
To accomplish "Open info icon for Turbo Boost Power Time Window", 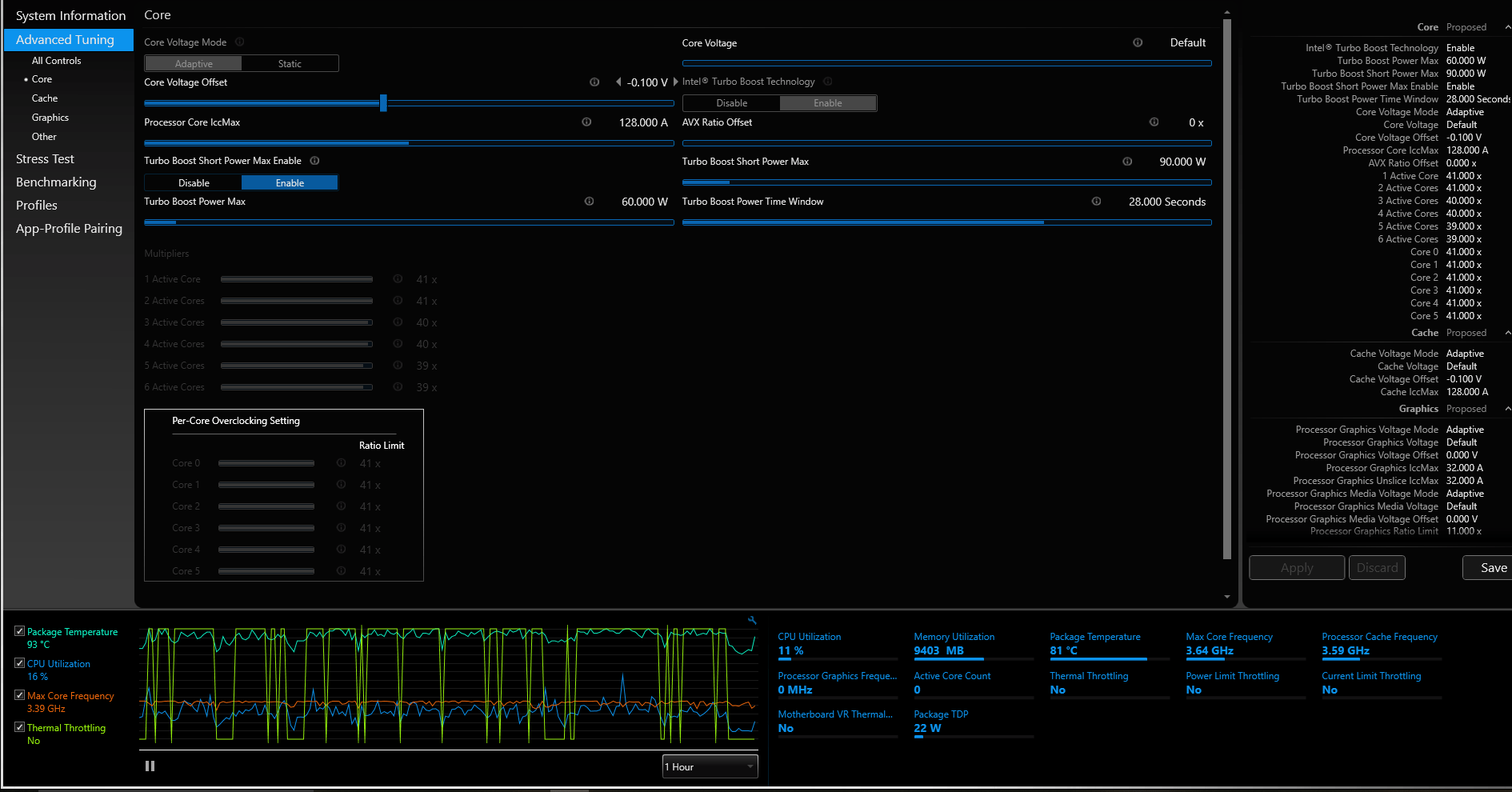I will pos(1096,202).
